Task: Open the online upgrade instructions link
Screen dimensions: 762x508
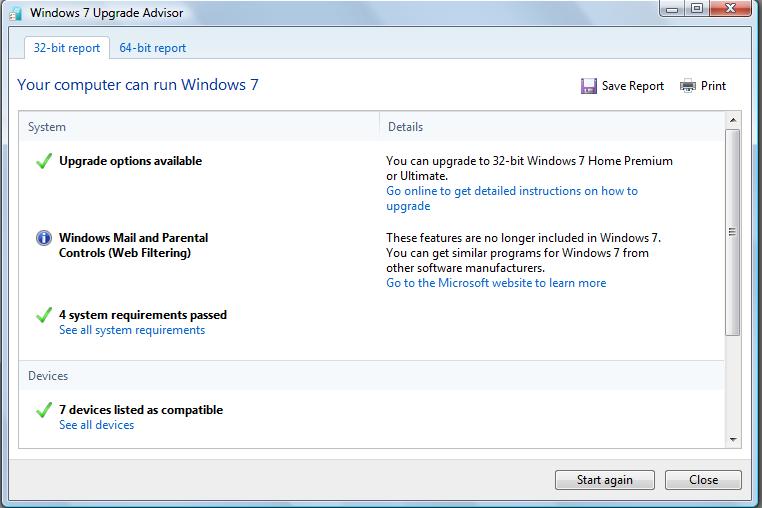Action: pyautogui.click(x=512, y=198)
